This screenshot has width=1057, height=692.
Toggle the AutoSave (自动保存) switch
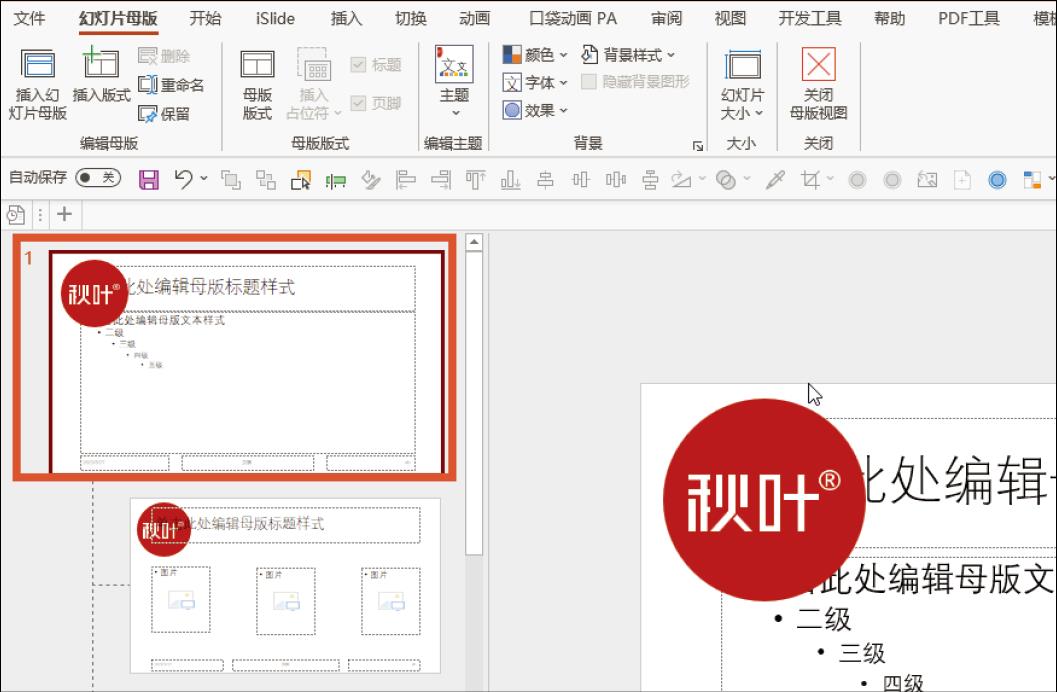click(x=97, y=178)
